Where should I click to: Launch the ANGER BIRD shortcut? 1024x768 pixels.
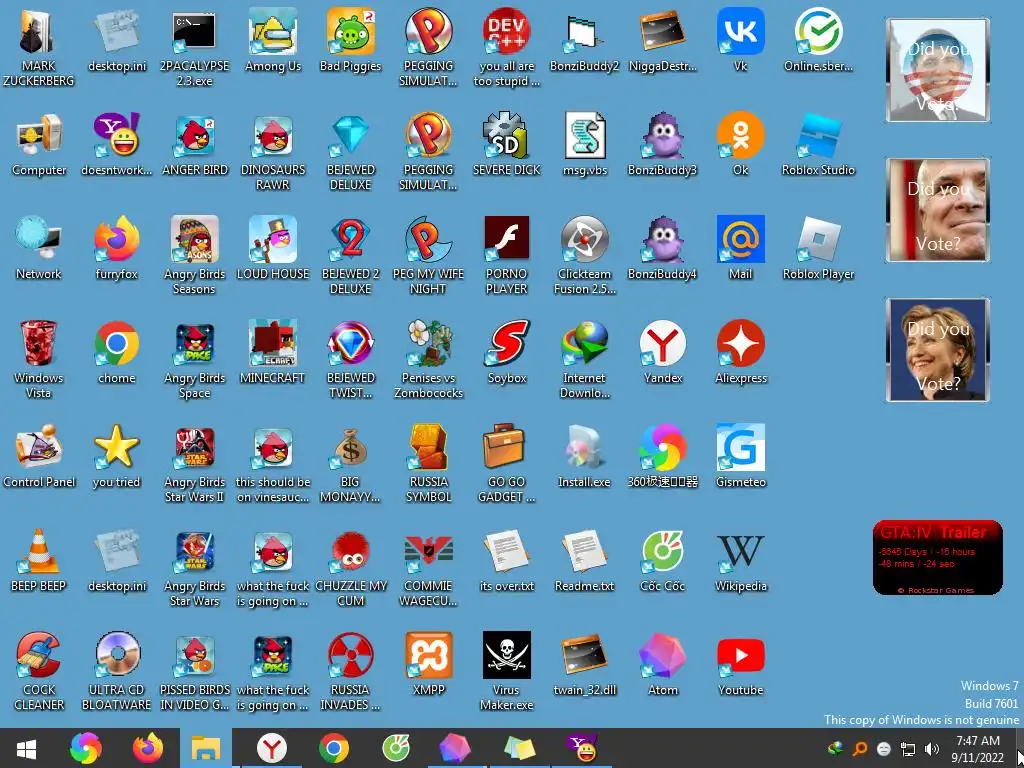pos(195,144)
